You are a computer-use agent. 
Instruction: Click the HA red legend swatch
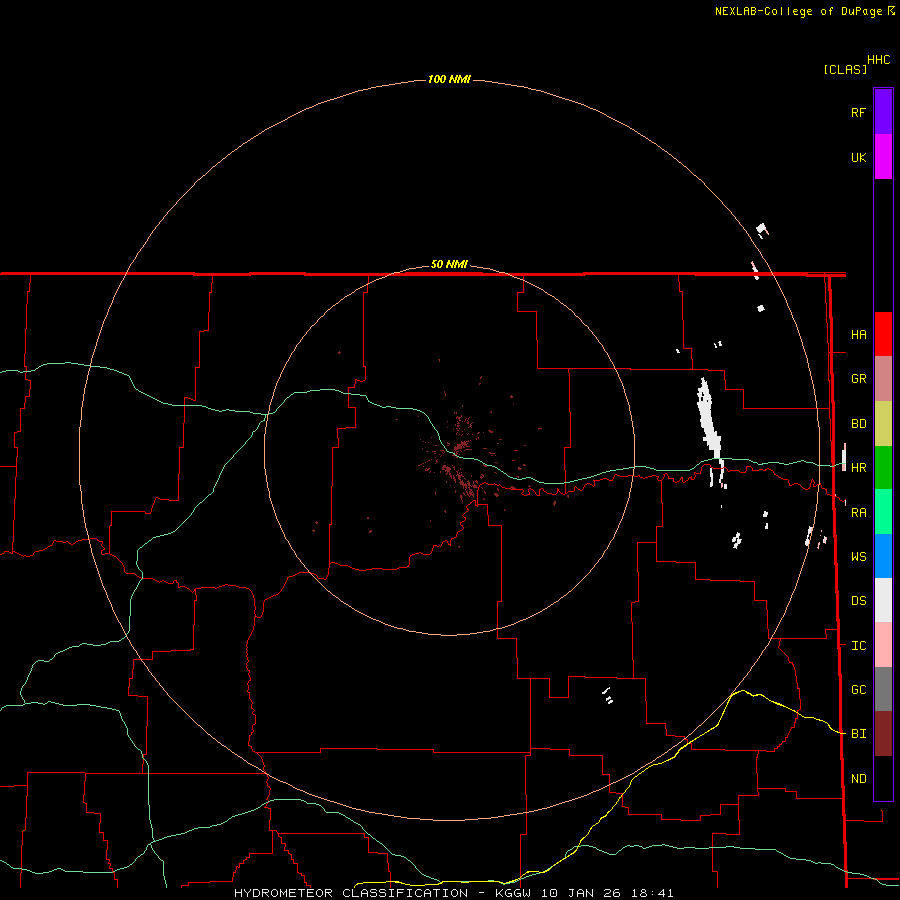click(883, 334)
